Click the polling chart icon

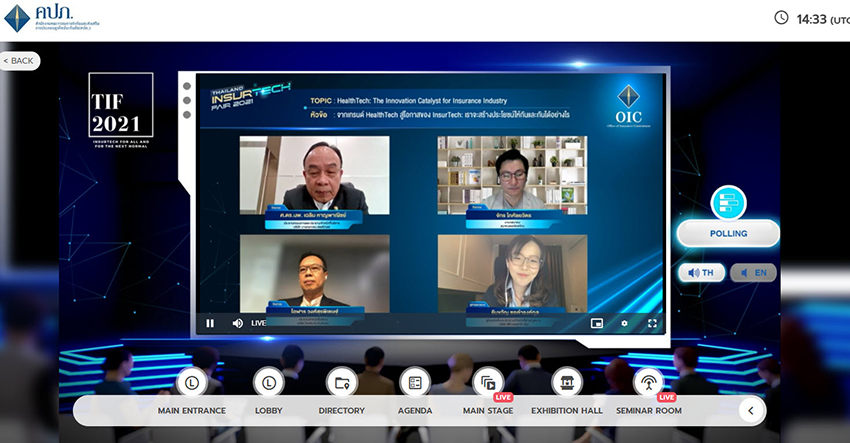click(728, 202)
